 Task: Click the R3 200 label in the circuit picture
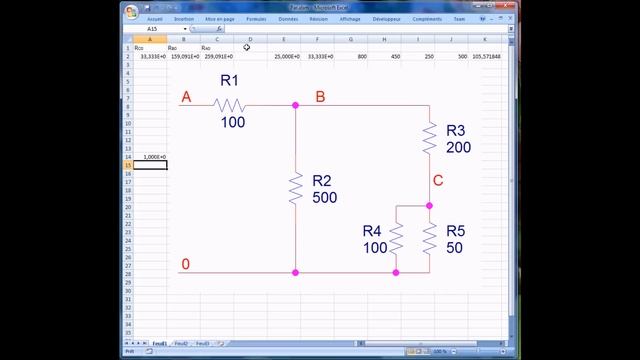tap(458, 139)
